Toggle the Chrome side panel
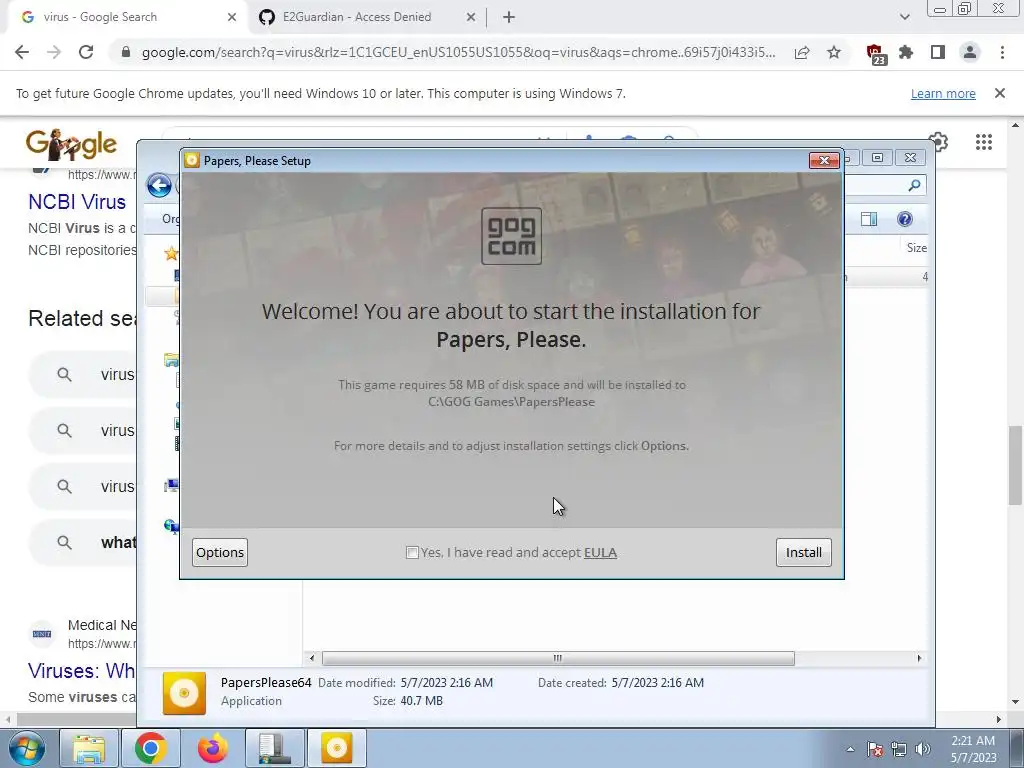The height and width of the screenshot is (768, 1024). 938,52
